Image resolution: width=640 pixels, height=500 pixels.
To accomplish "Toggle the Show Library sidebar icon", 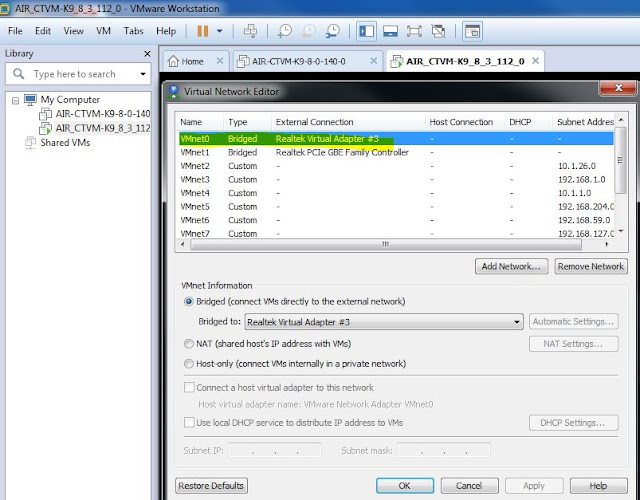I will point(366,31).
